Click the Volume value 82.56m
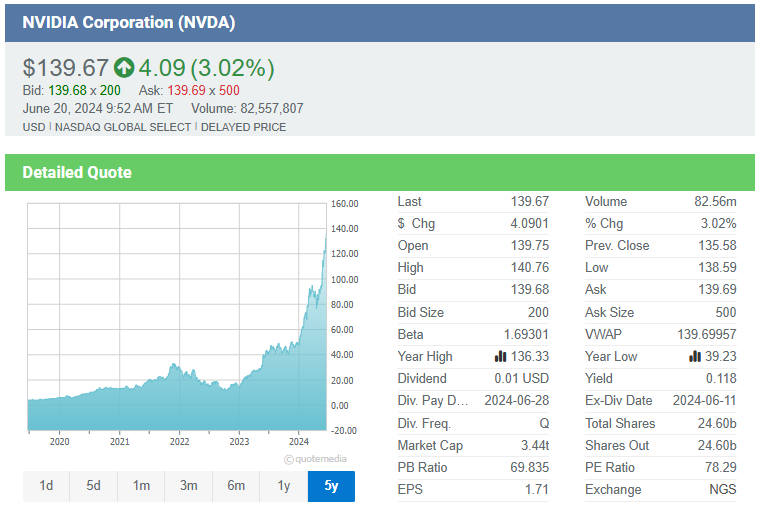 click(x=715, y=201)
